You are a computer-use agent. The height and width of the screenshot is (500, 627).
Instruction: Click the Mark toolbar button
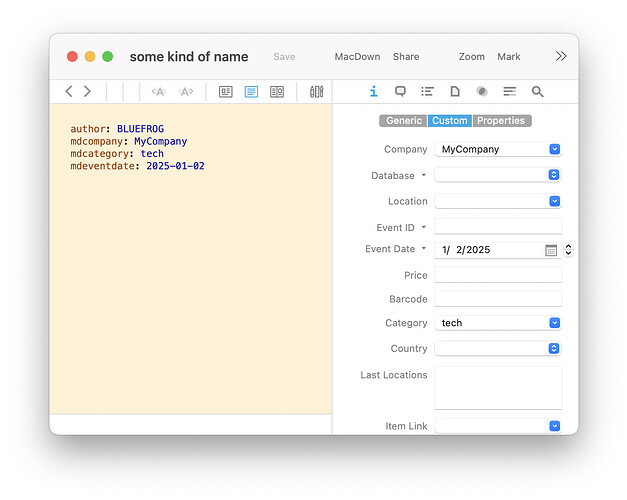pos(509,57)
